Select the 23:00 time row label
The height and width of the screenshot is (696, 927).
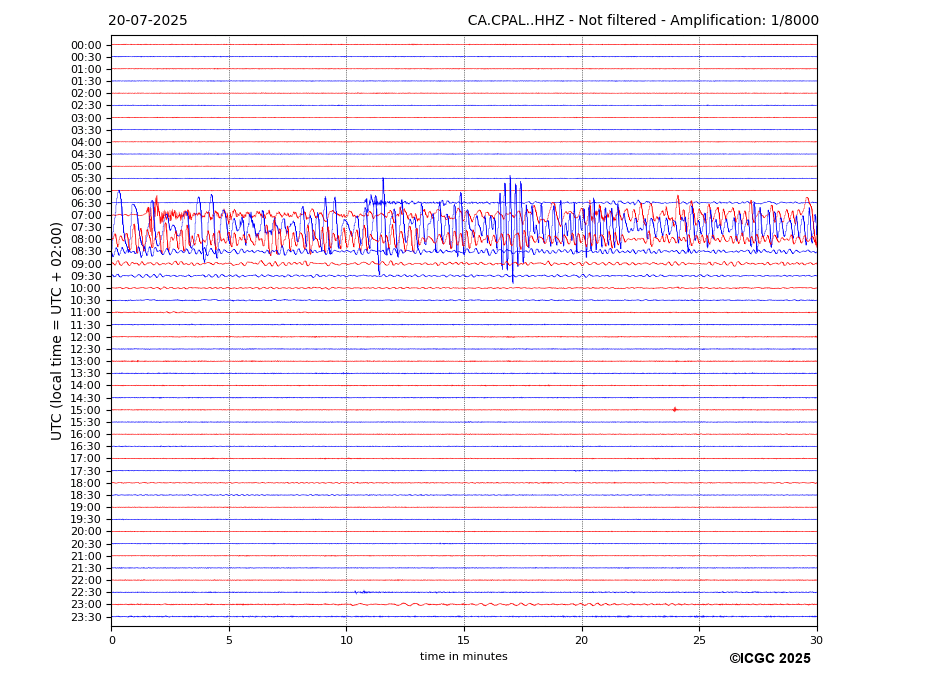86,605
